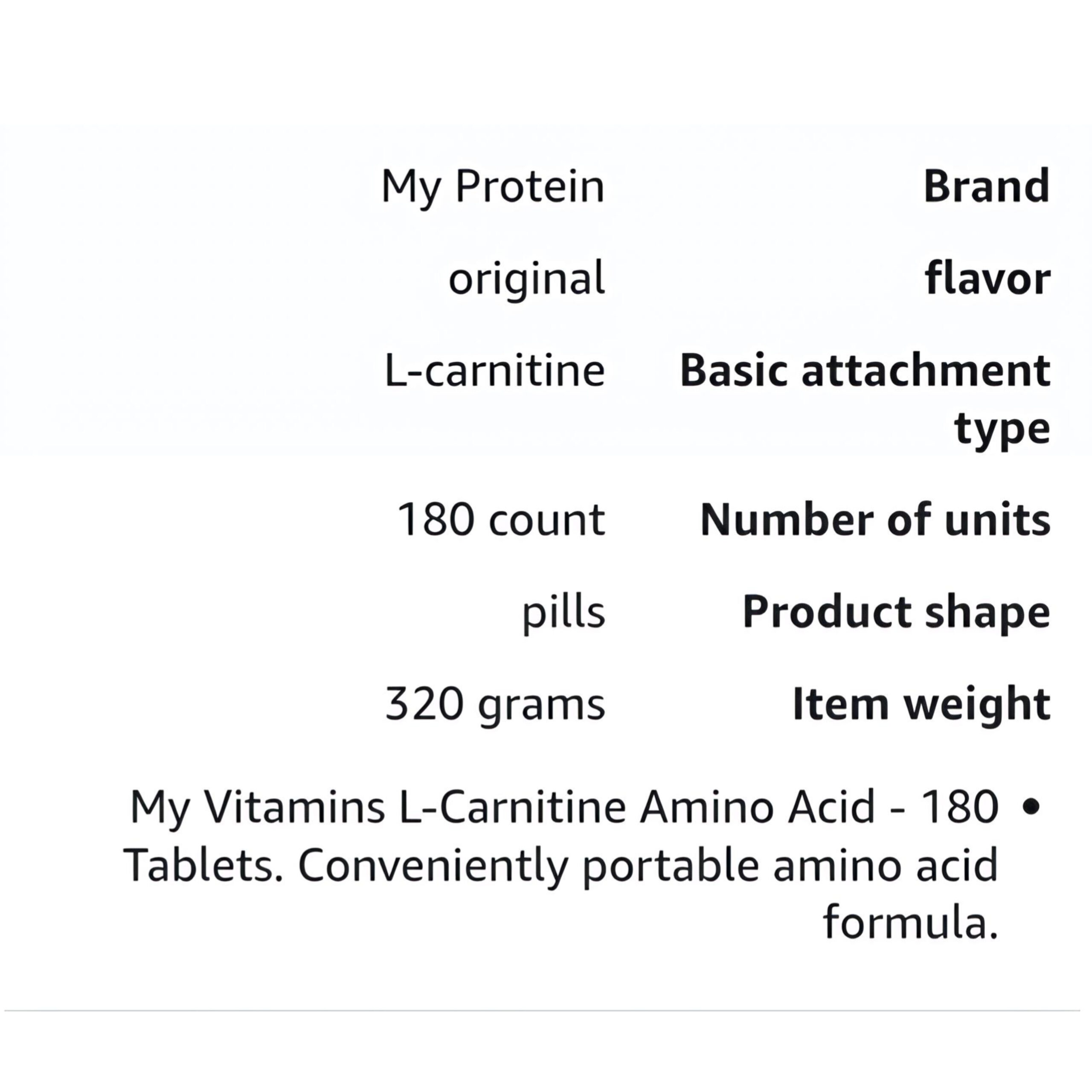The height and width of the screenshot is (1092, 1092).
Task: Click the bold flavor label
Action: (987, 279)
